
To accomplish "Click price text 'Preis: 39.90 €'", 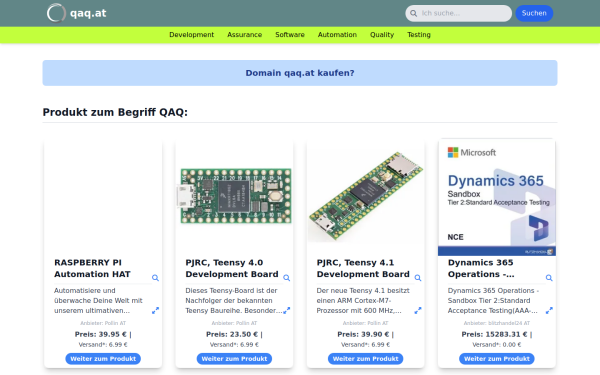I will (x=363, y=334).
